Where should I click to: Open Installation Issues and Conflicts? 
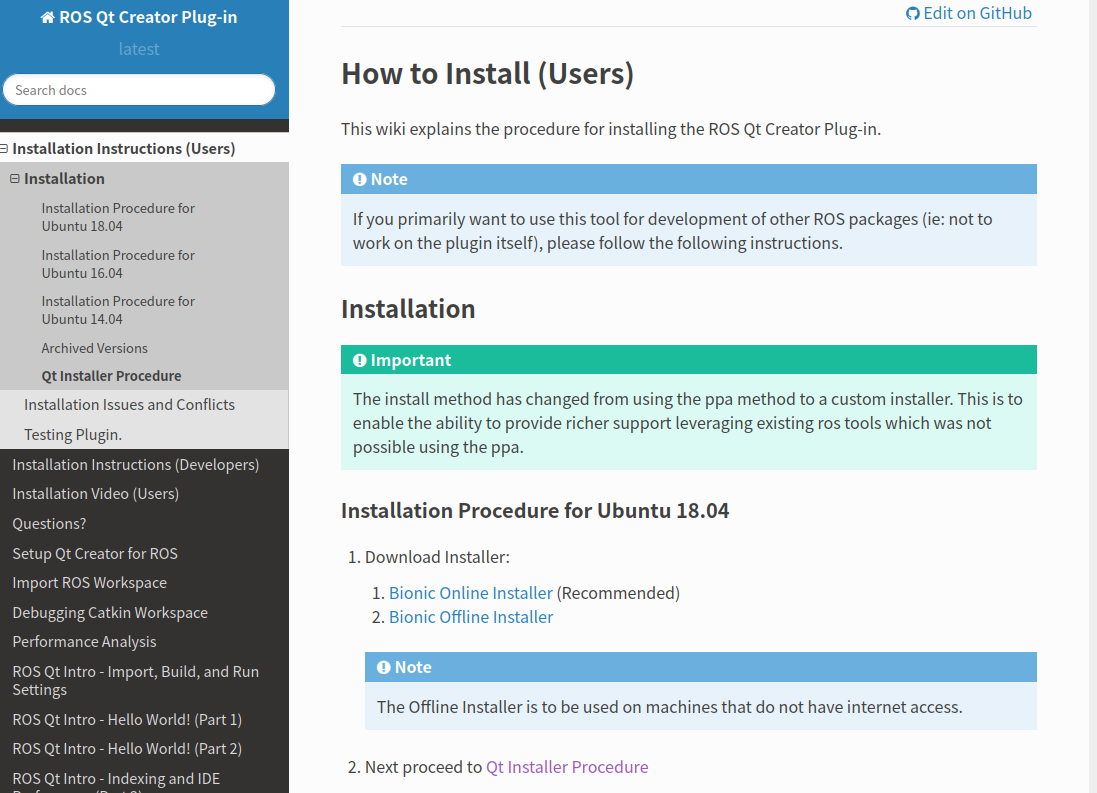click(129, 405)
